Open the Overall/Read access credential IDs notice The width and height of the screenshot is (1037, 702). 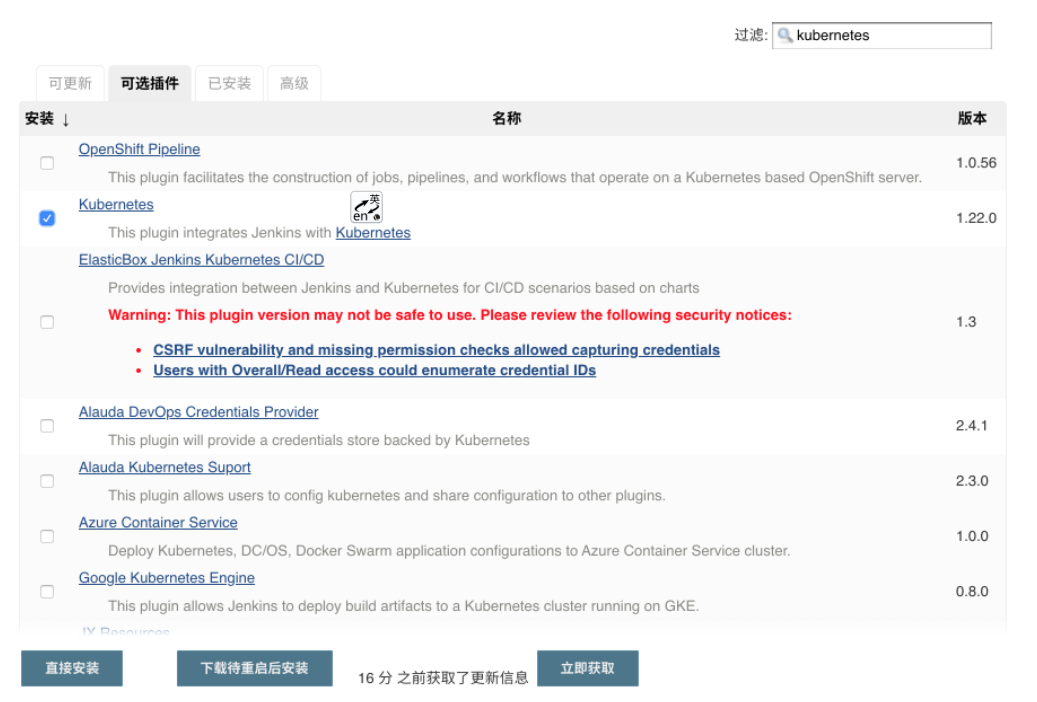coord(374,371)
